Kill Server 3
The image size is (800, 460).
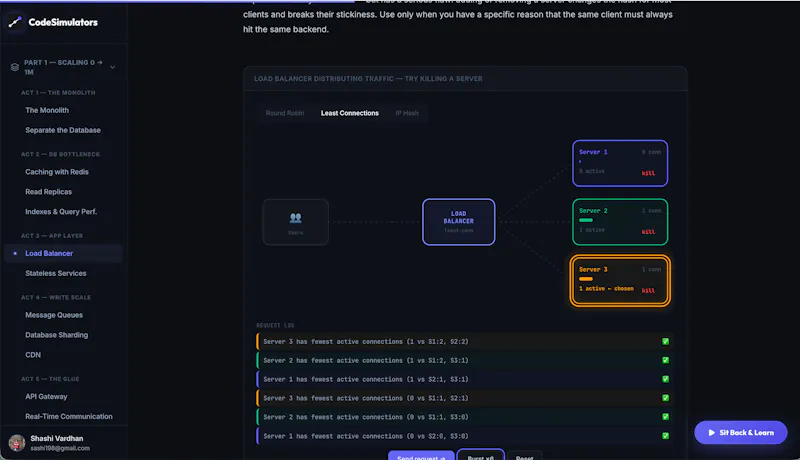pos(648,291)
